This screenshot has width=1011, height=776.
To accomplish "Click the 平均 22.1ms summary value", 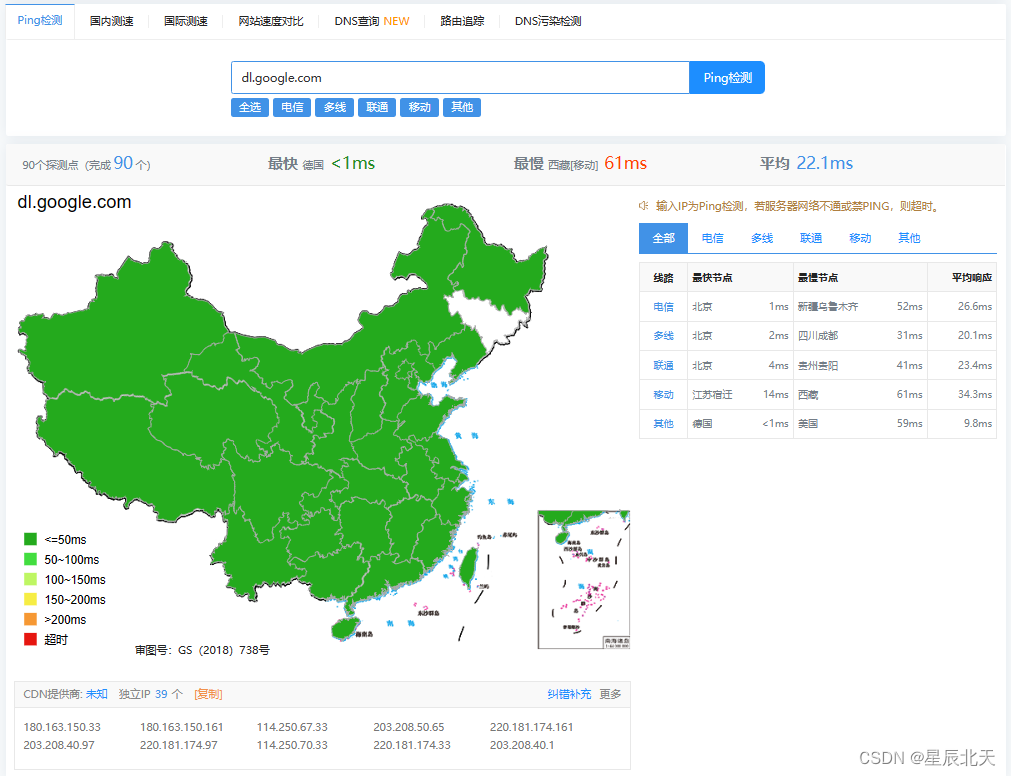I will pos(824,163).
